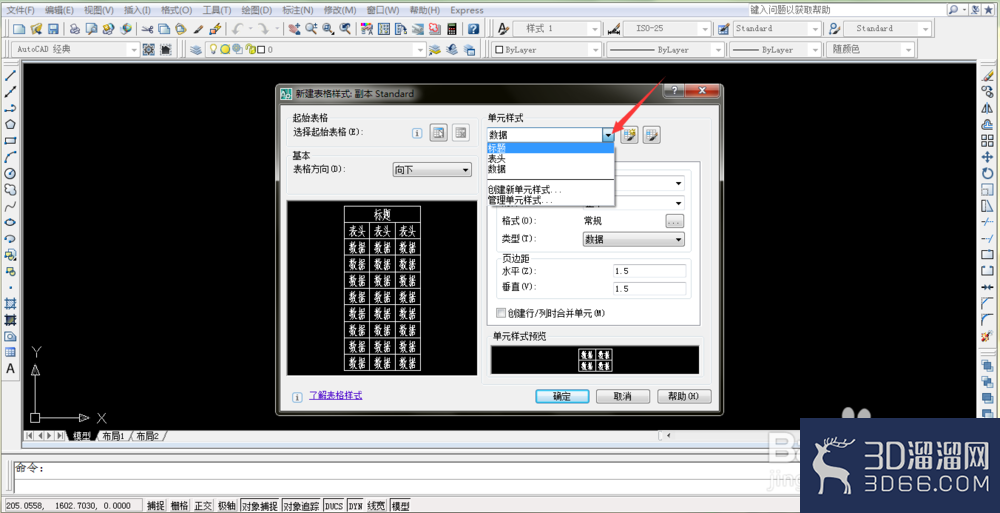Image resolution: width=1000 pixels, height=513 pixels.
Task: Select the Array modify tool
Action: click(987, 141)
